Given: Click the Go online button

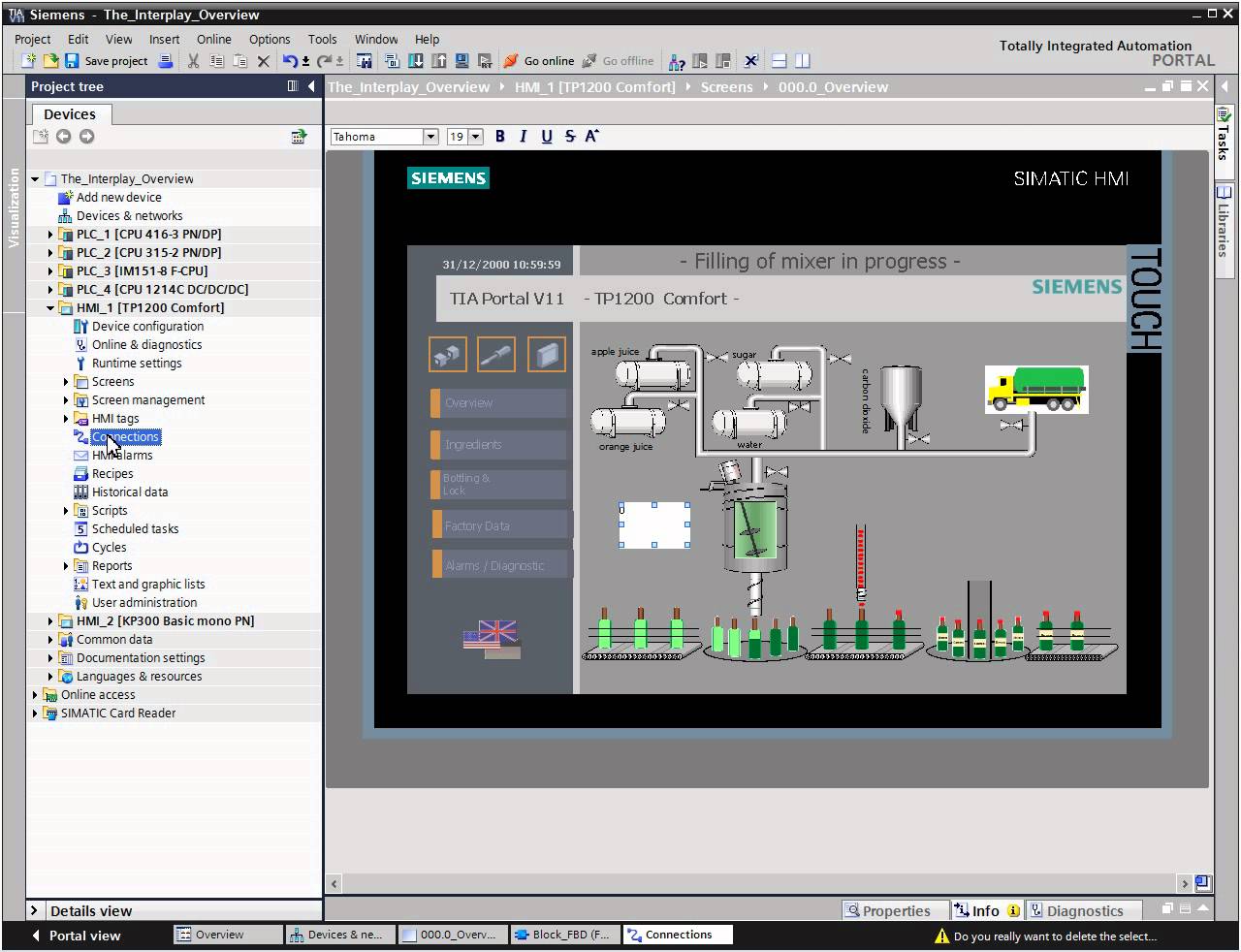Looking at the screenshot, I should click(x=539, y=61).
